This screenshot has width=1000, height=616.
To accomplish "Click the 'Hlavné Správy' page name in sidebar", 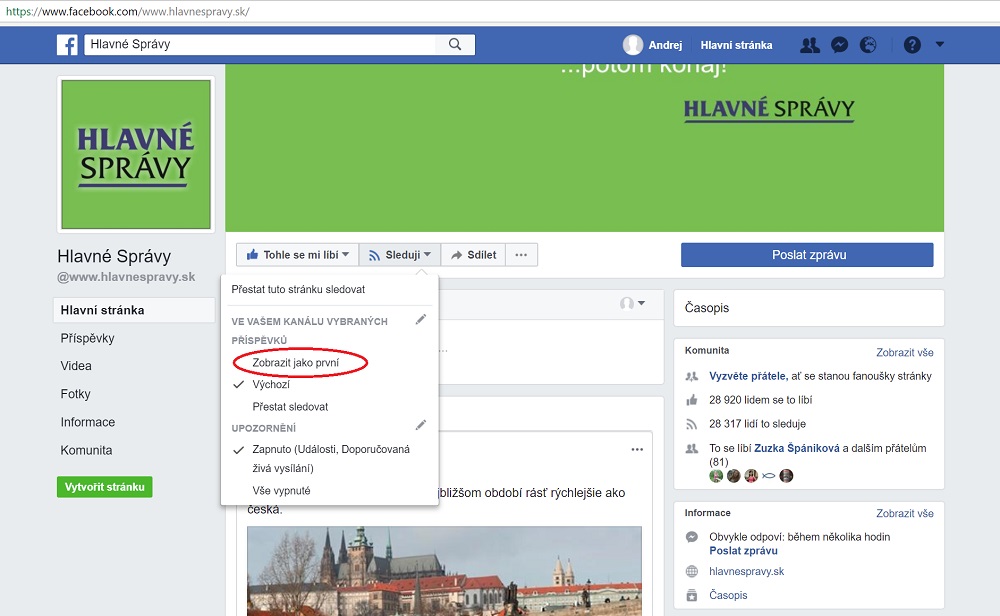I will click(x=114, y=256).
